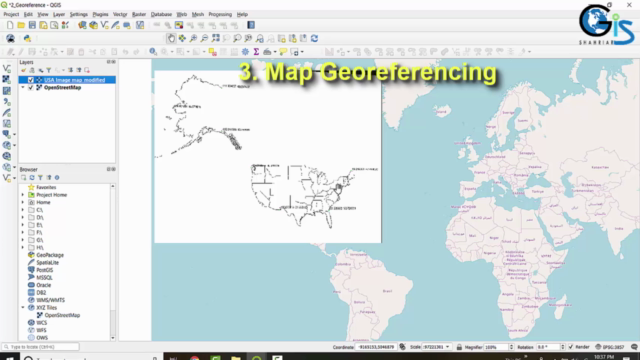Expand the Home folder in Browser
Image resolution: width=640 pixels, height=360 pixels.
point(23,202)
